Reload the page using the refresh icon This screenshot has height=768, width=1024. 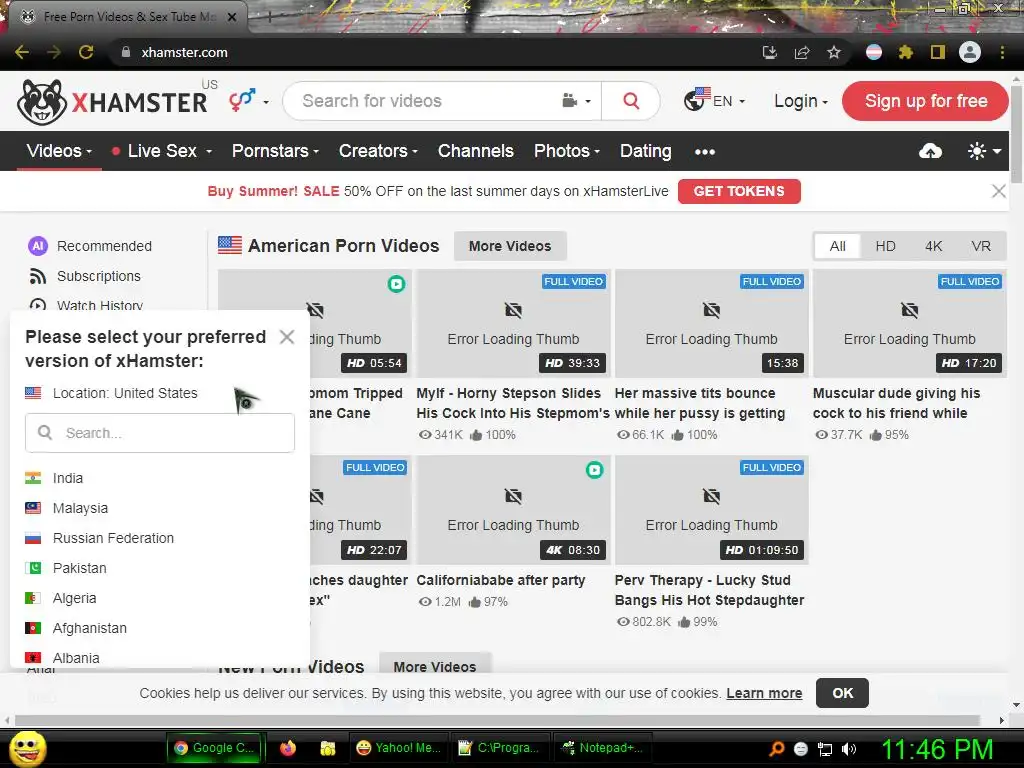pyautogui.click(x=86, y=52)
